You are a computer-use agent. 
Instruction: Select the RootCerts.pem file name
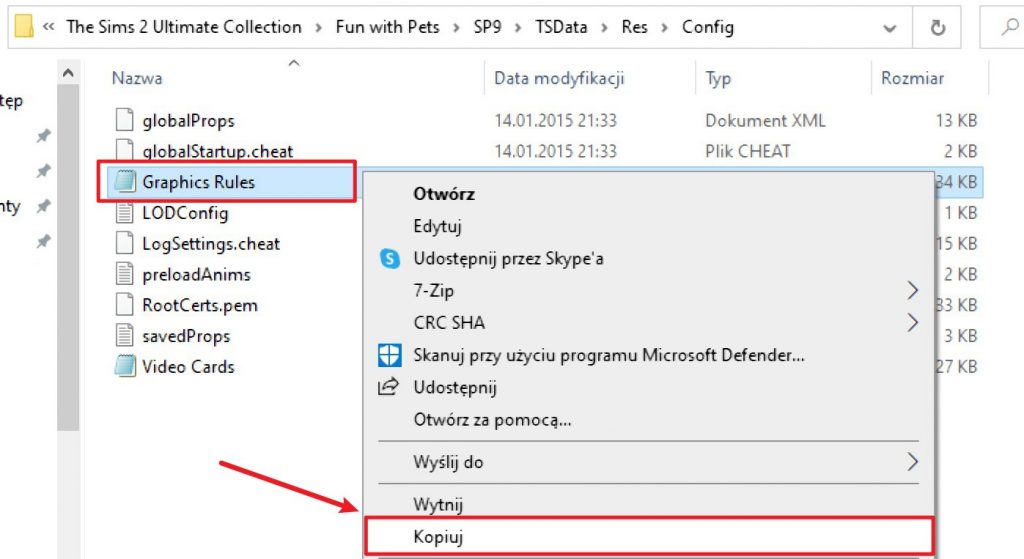pos(200,305)
